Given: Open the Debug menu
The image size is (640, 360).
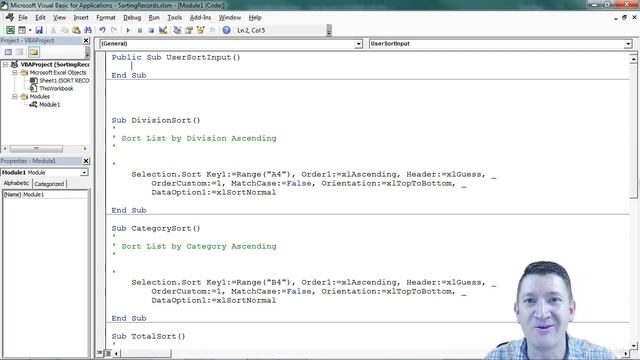Looking at the screenshot, I should tap(132, 18).
